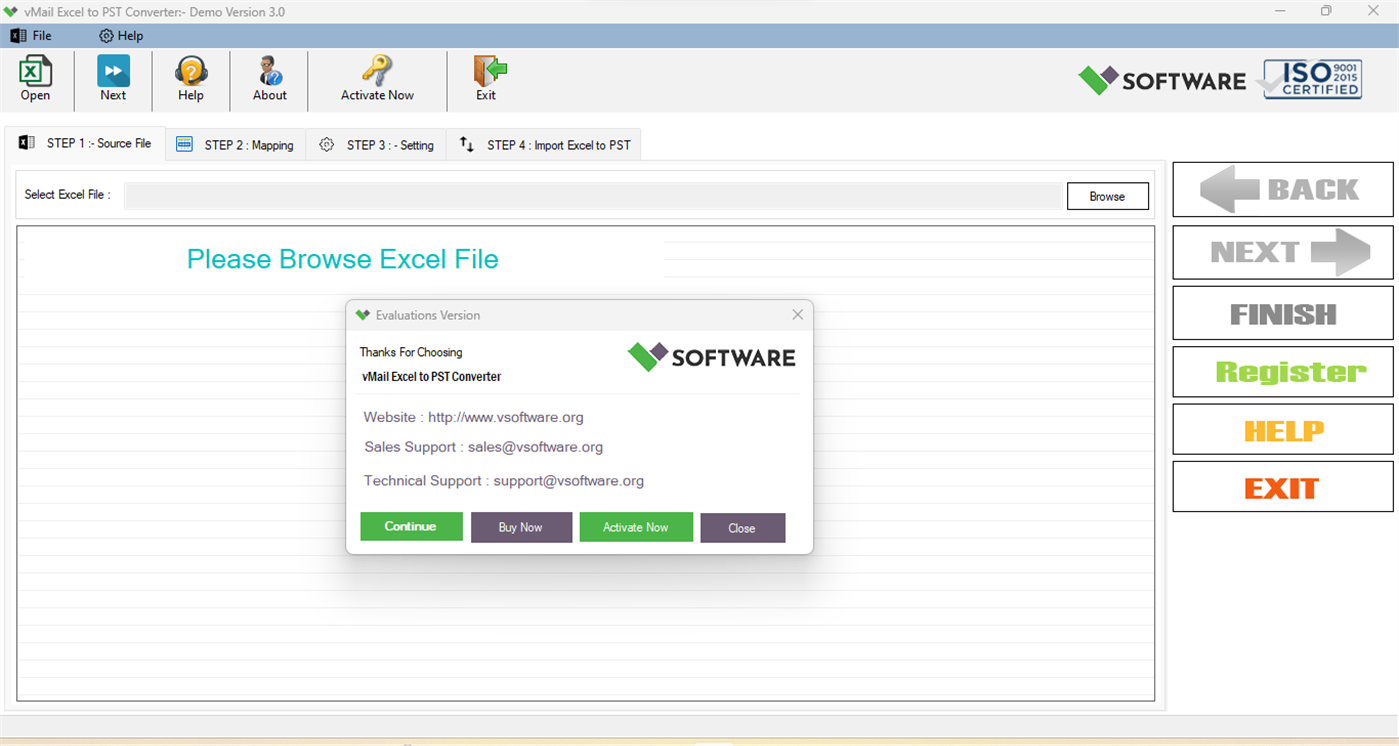Image resolution: width=1399 pixels, height=746 pixels.
Task: Click the gear icon on Step 3 tab
Action: tap(326, 144)
